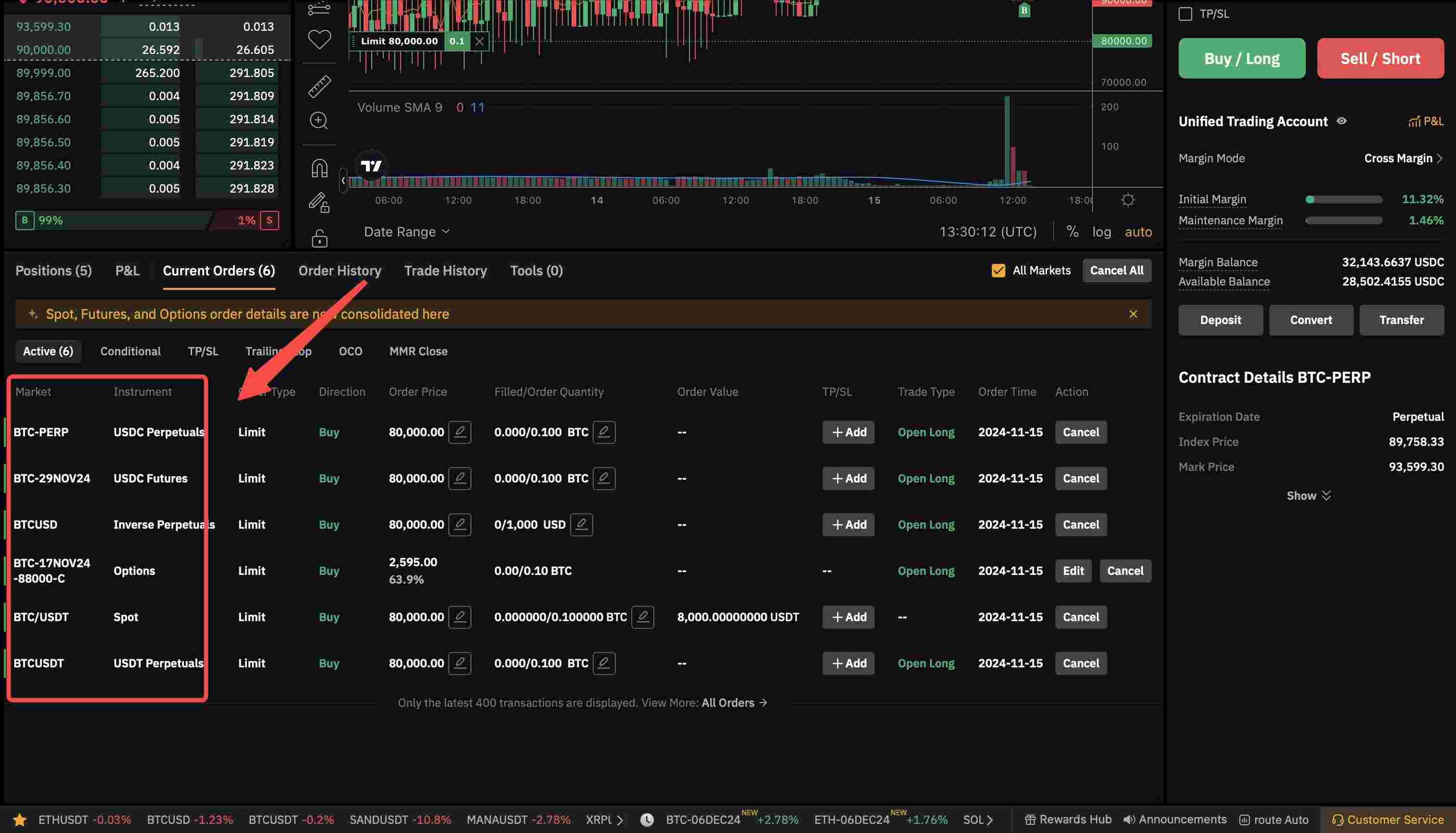Viewport: 1456px width, 833px height.
Task: Enable the TP/SL checkbox in the order panel
Action: point(1185,14)
